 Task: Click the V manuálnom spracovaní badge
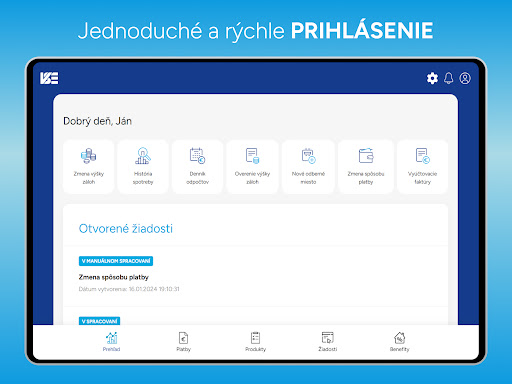point(116,261)
